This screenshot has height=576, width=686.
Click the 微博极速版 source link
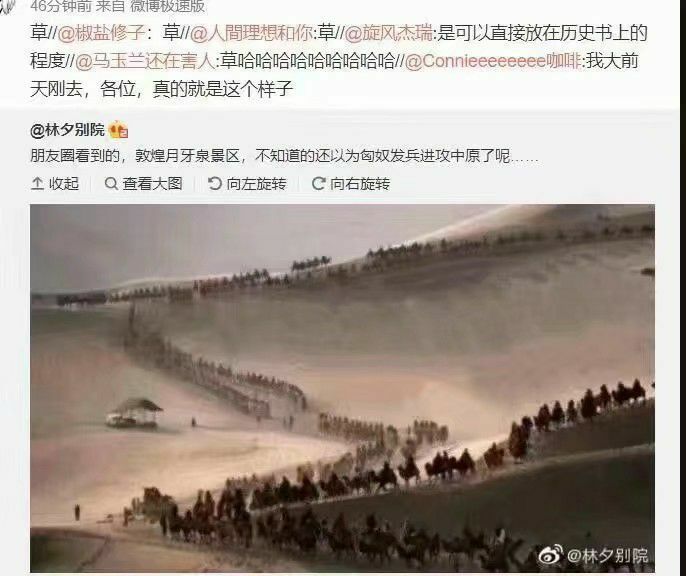click(x=168, y=6)
